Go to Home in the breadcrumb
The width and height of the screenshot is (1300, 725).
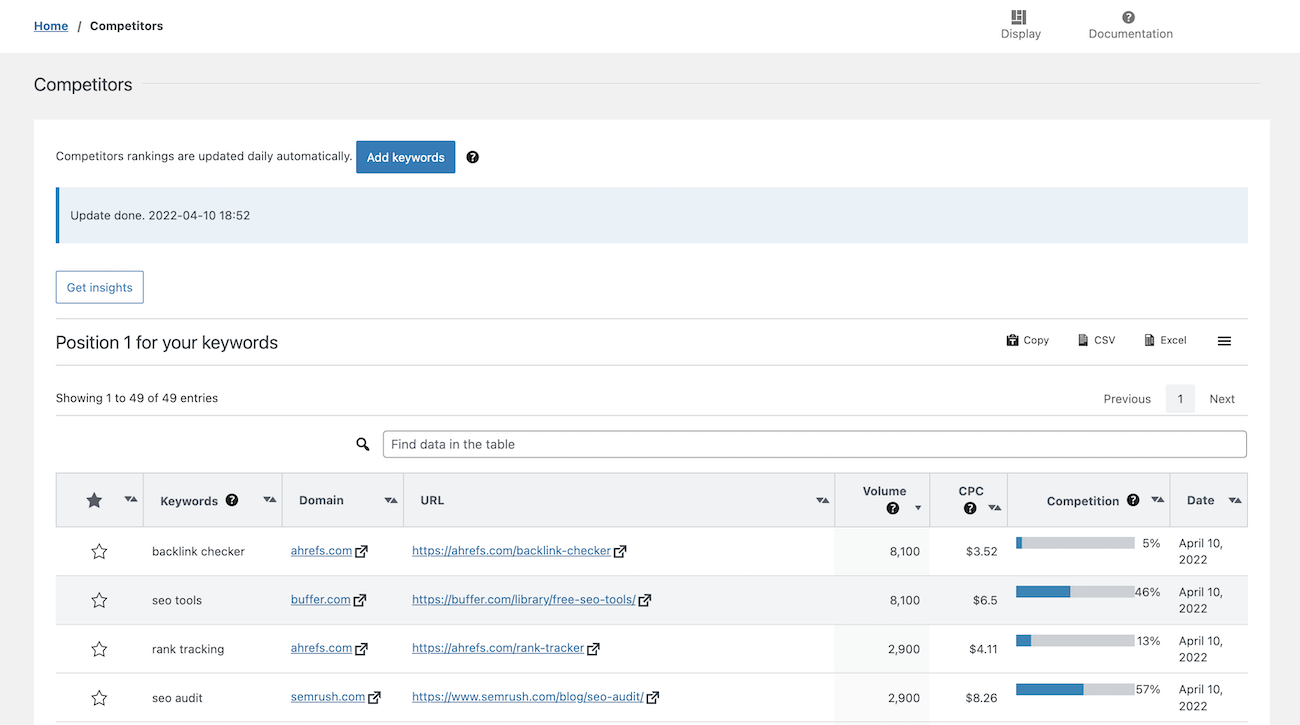click(x=51, y=26)
